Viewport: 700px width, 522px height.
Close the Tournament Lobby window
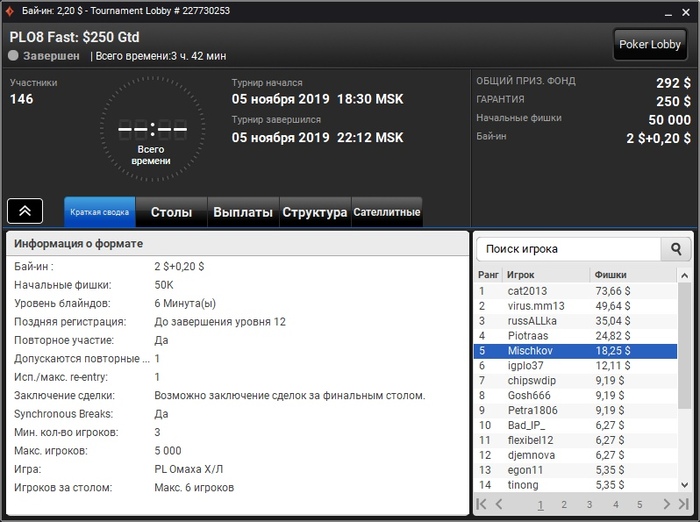click(686, 13)
